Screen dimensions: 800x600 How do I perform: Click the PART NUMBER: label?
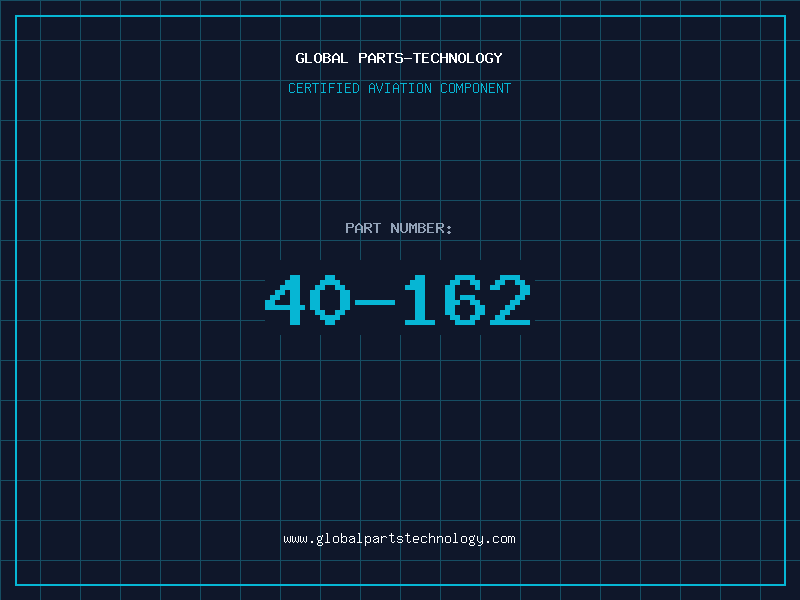coord(398,228)
